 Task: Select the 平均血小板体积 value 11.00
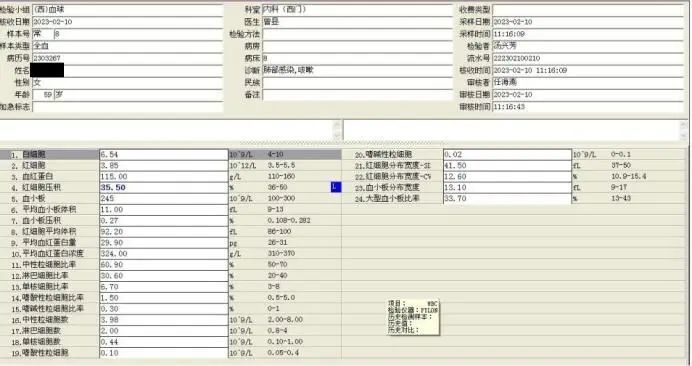164,210
